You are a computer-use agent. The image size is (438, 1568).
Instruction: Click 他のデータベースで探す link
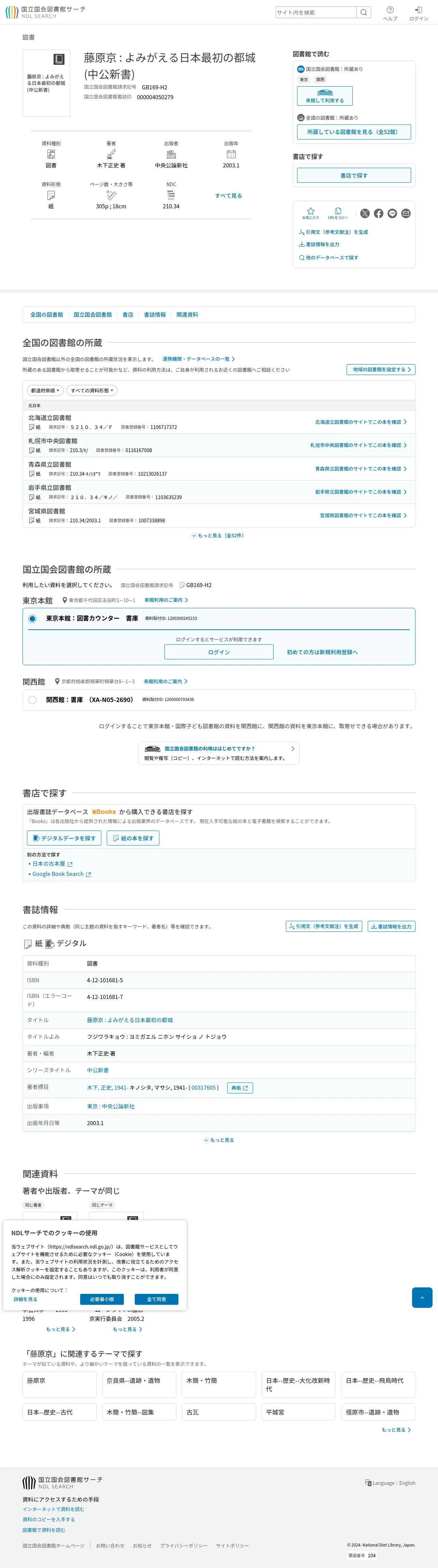coord(328,257)
